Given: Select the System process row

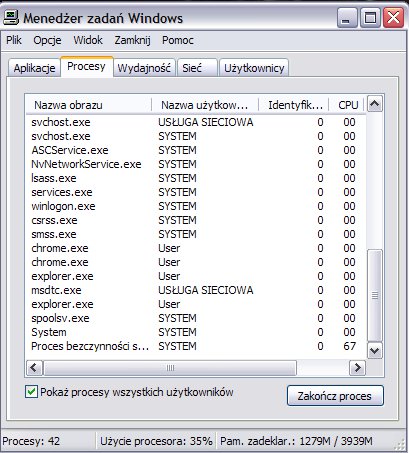Looking at the screenshot, I should click(196, 332).
